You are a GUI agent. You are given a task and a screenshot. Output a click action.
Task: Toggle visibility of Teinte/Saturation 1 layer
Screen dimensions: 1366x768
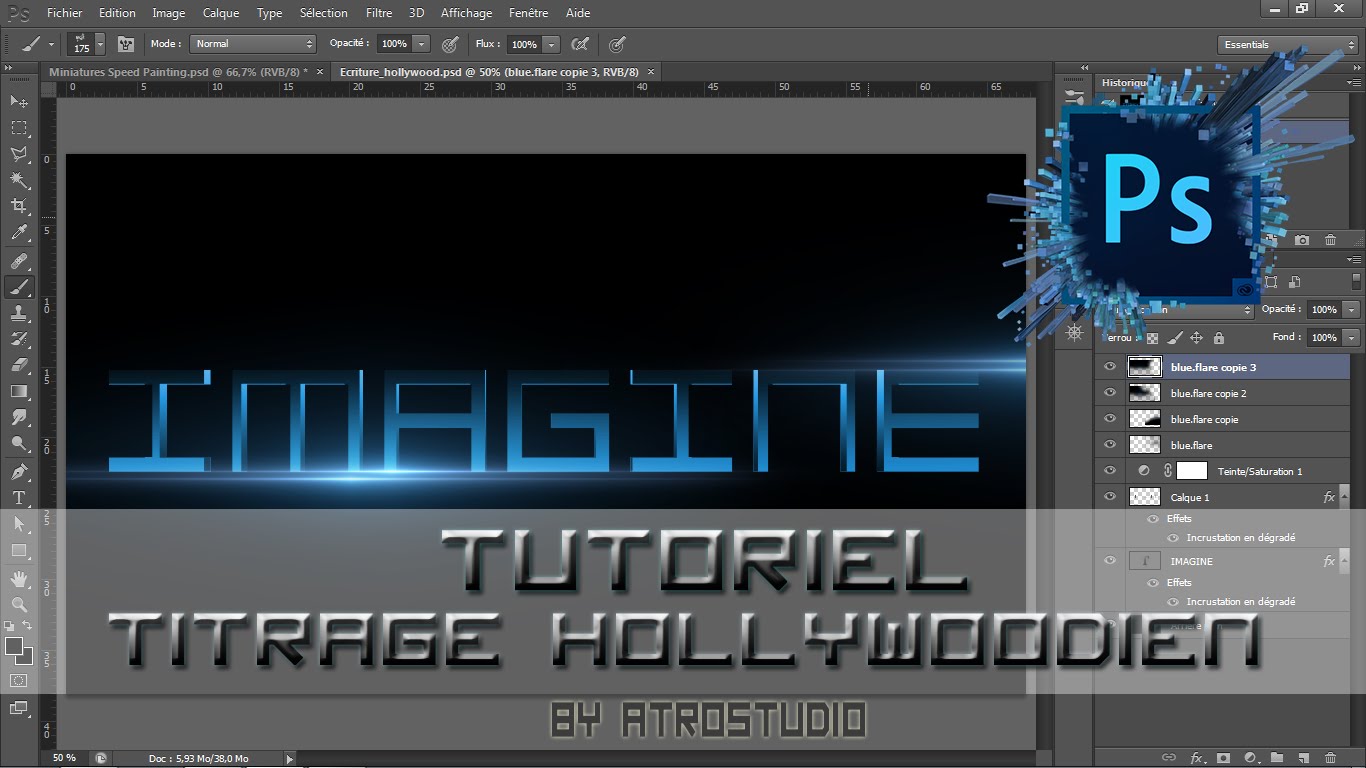pos(1109,471)
